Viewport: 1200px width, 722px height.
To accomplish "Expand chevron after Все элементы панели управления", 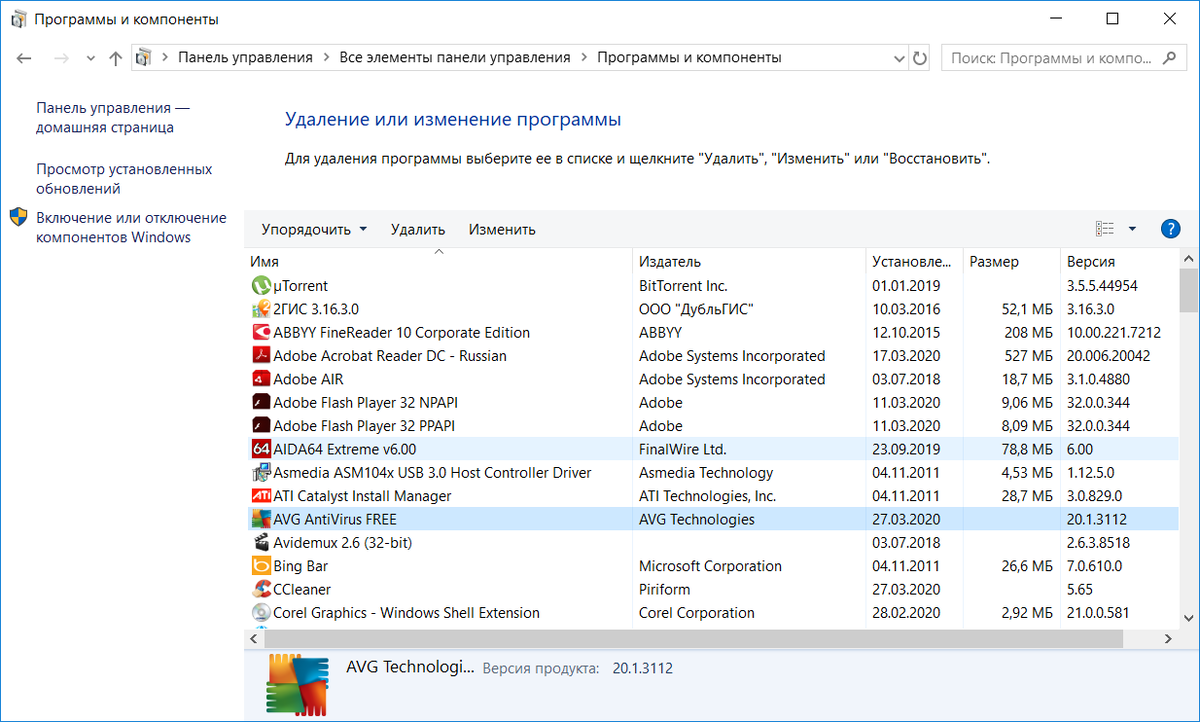I will (x=584, y=58).
